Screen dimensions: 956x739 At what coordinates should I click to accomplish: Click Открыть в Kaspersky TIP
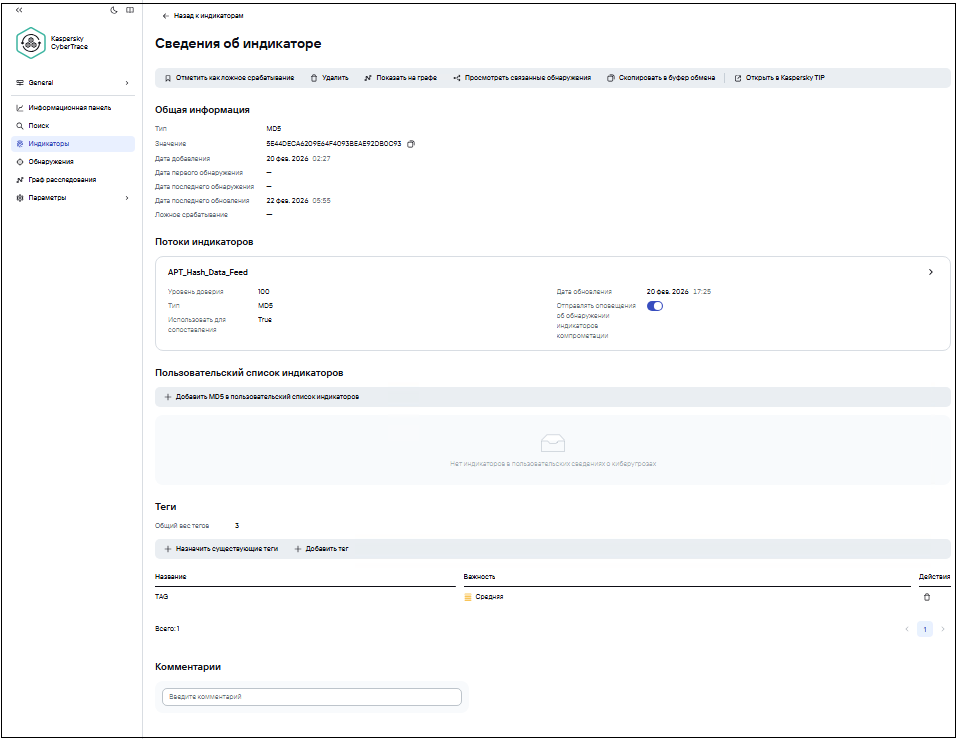click(780, 78)
